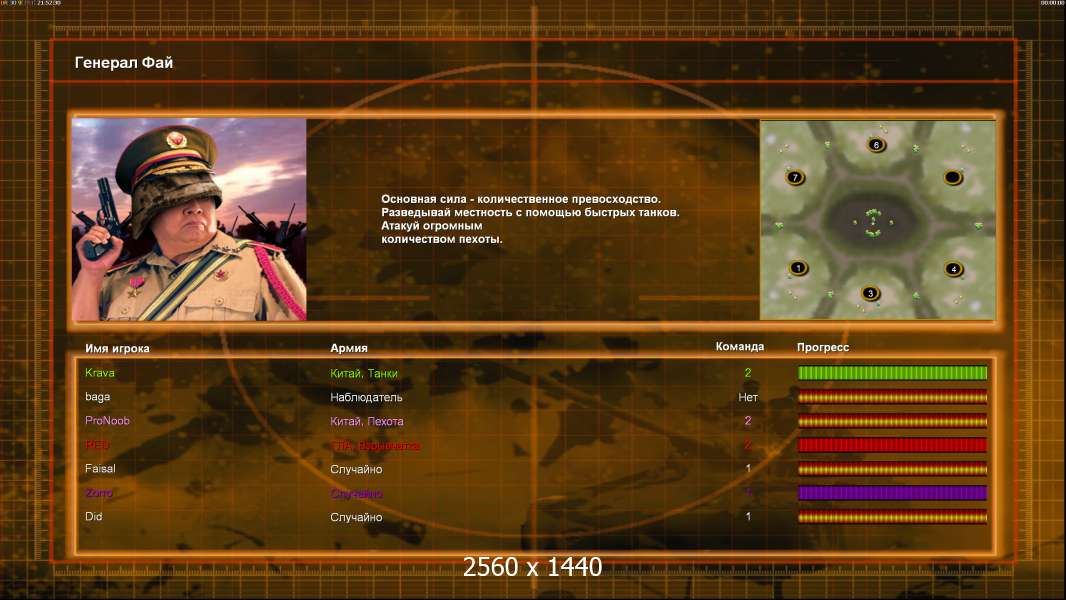Viewport: 1066px width, 600px height.
Task: Click the 'Армия' column header
Action: 349,348
